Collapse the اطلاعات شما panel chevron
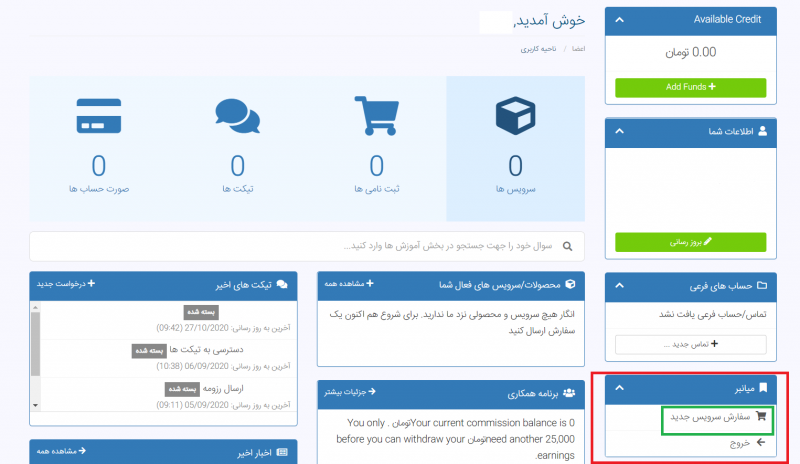This screenshot has height=464, width=800. coord(620,131)
